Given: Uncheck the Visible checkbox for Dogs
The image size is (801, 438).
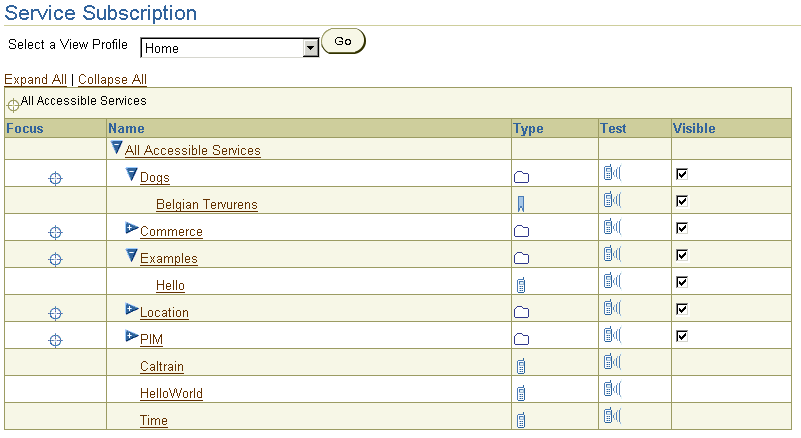Looking at the screenshot, I should point(682,174).
